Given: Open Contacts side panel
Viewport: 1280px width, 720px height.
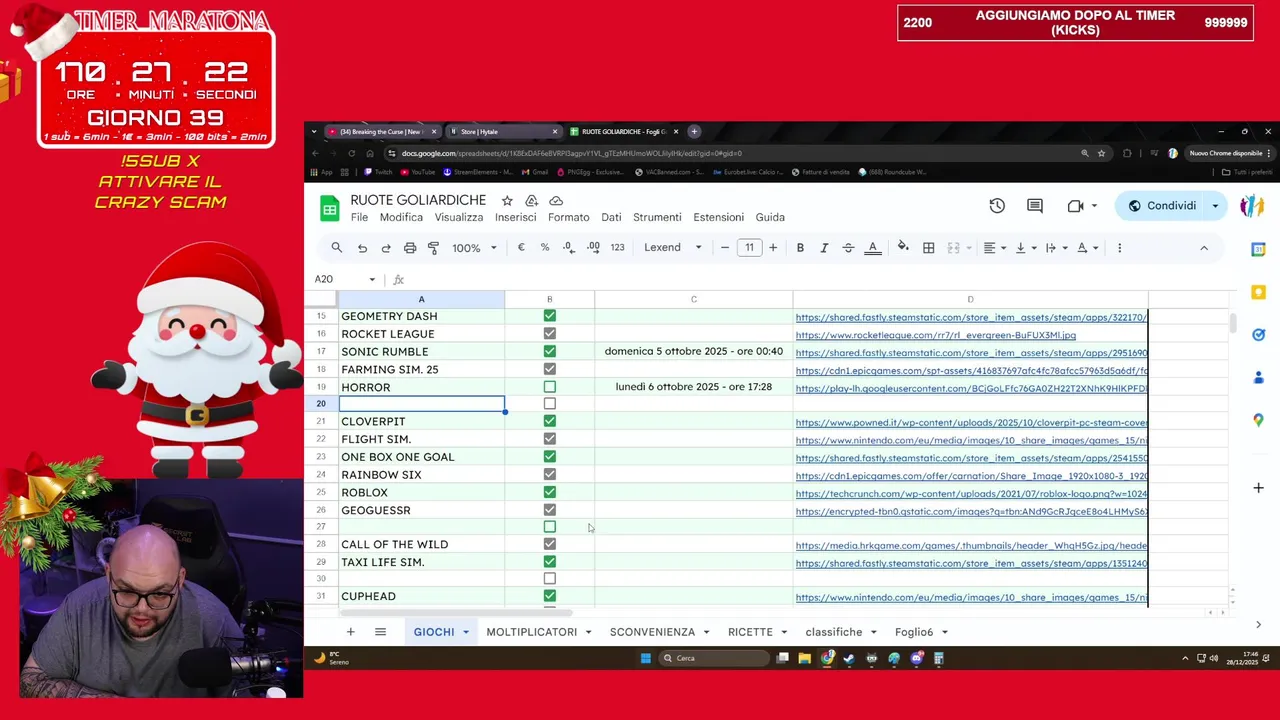Looking at the screenshot, I should point(1258,377).
